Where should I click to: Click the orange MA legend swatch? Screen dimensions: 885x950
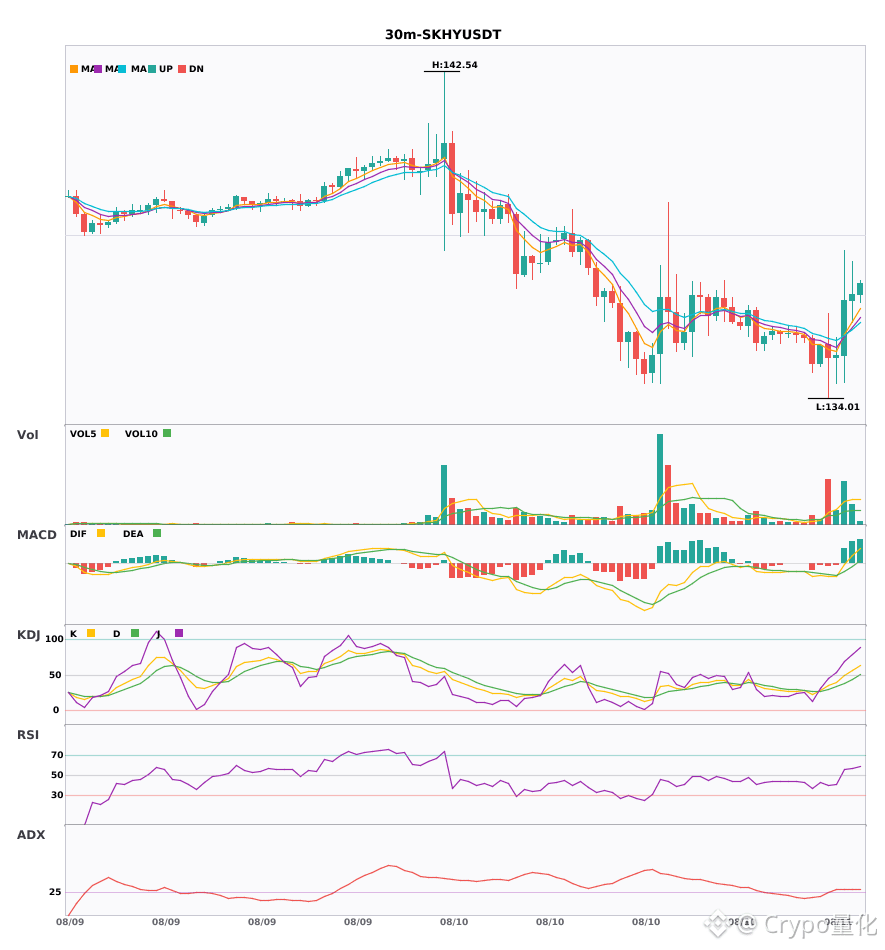coord(74,69)
